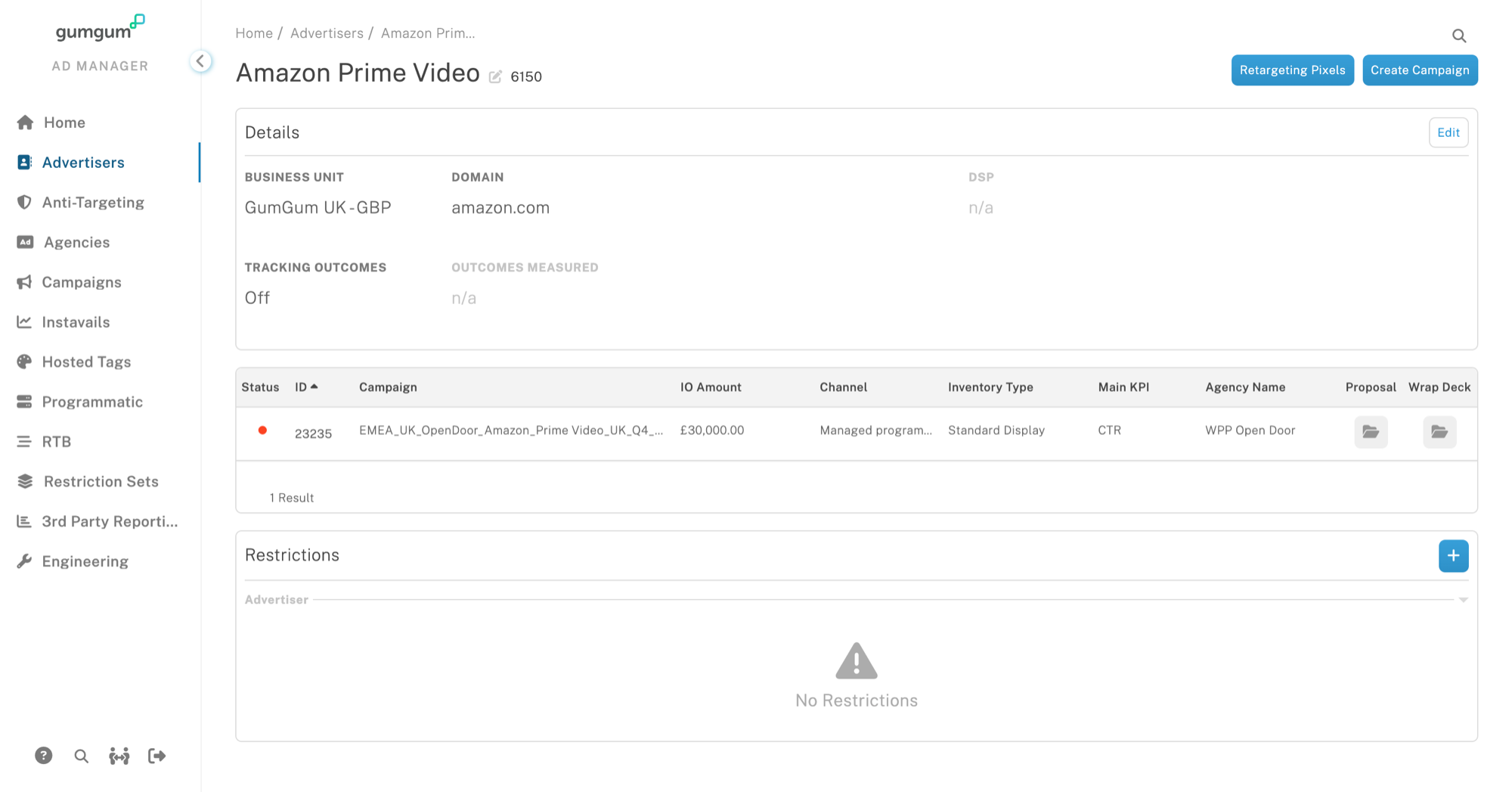1512x792 pixels.
Task: Collapse the sidebar with chevron button
Action: pyautogui.click(x=200, y=61)
